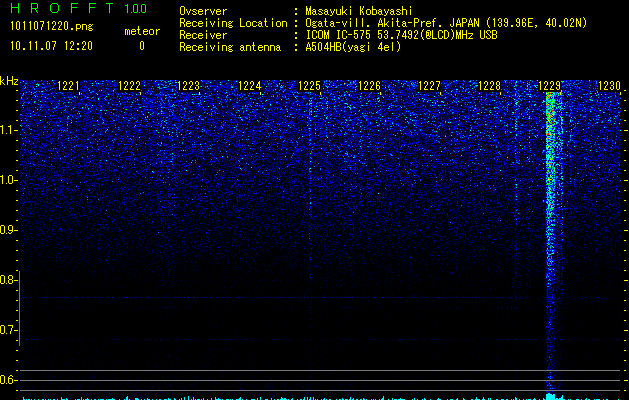Click the Receiving Location label
629x400 pixels.
(x=233, y=23)
